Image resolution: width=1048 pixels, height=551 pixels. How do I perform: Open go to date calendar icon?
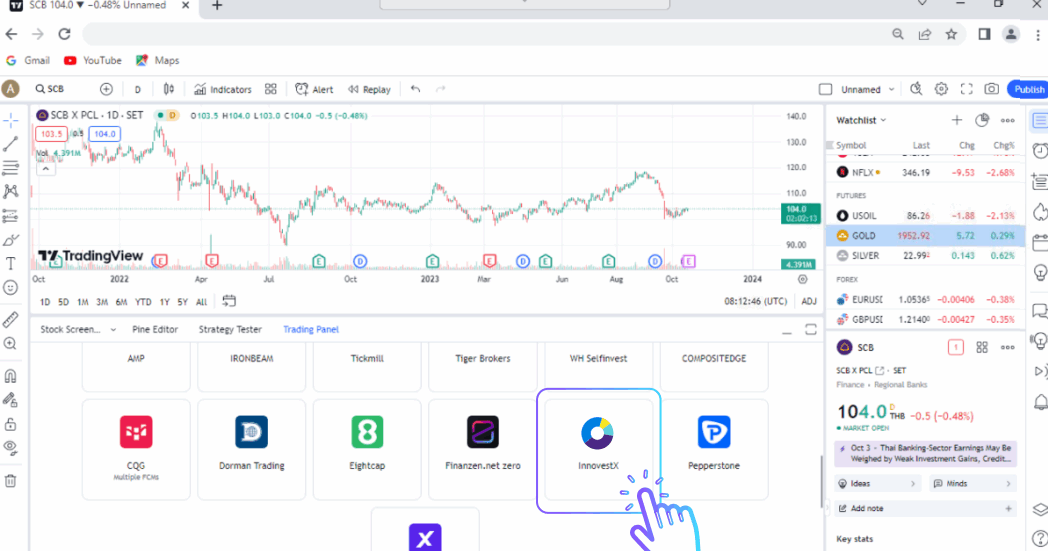pyautogui.click(x=229, y=301)
